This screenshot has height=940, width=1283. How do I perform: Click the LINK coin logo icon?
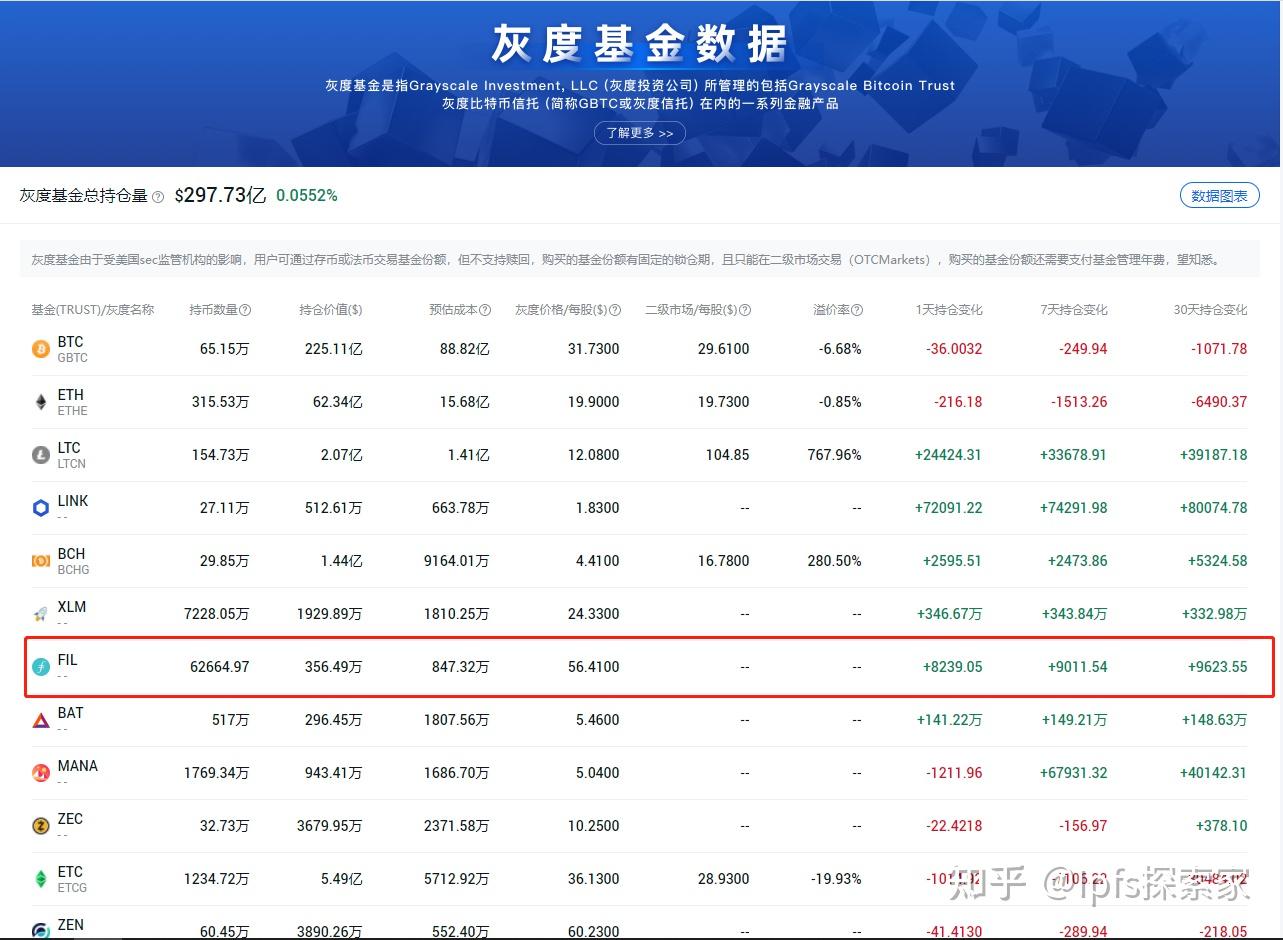tap(40, 508)
